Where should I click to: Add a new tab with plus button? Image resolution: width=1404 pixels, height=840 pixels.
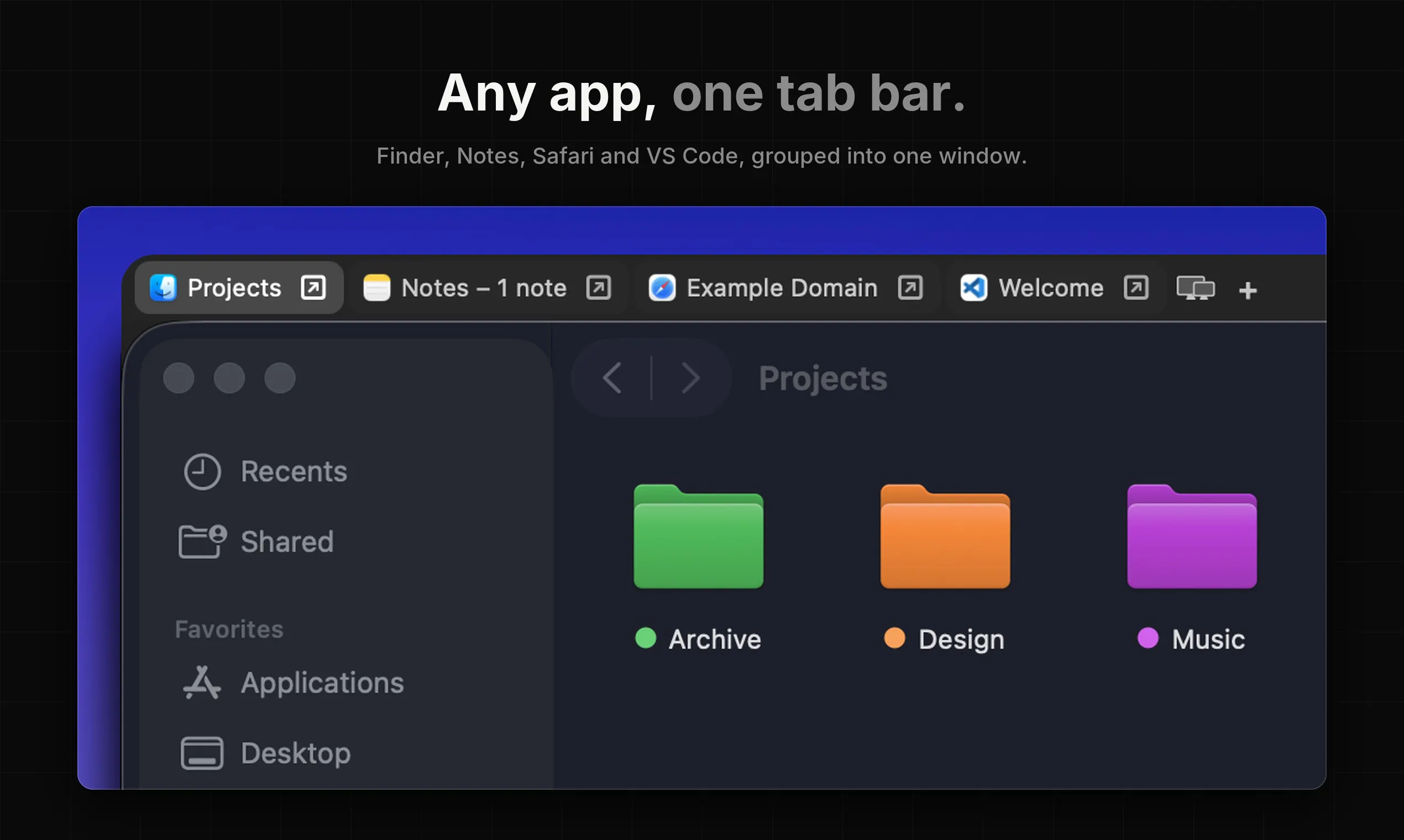[1248, 290]
